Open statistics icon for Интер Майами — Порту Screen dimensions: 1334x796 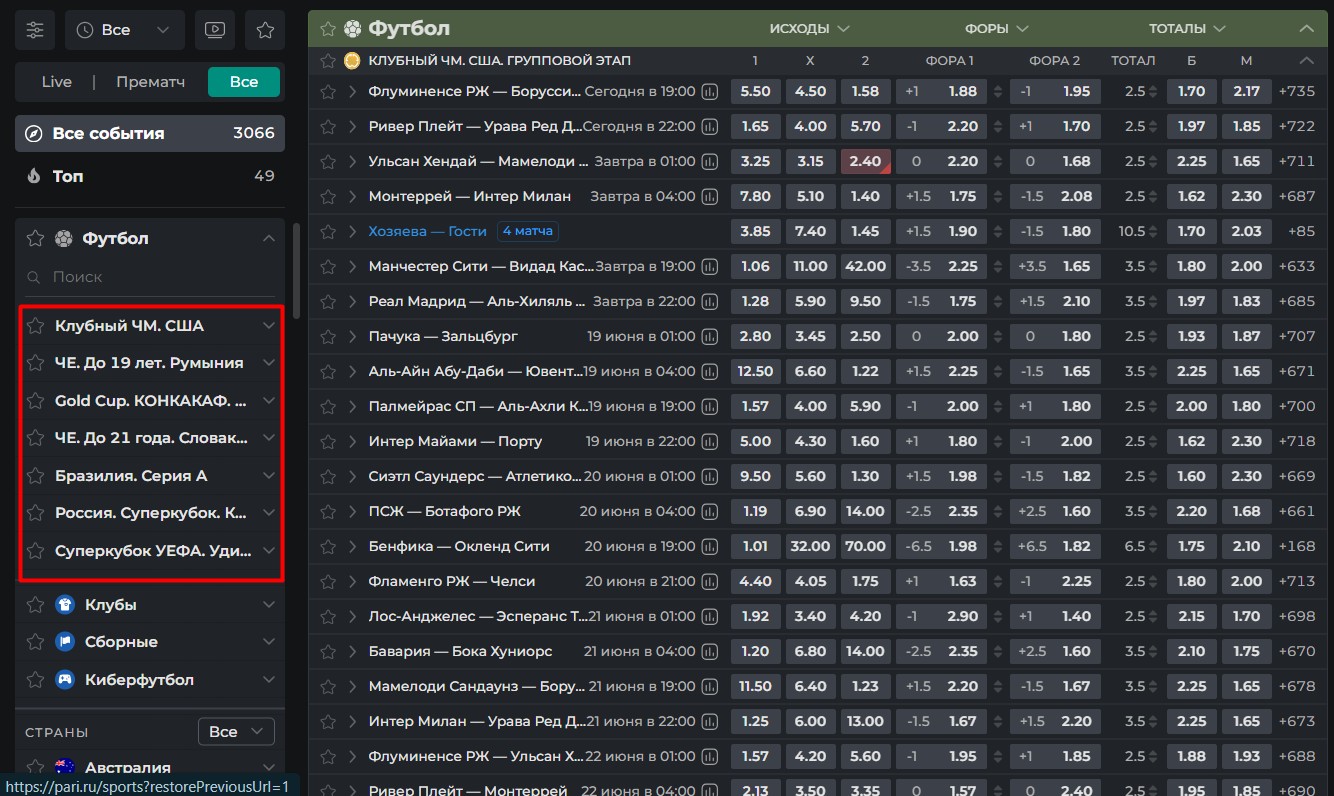click(x=710, y=441)
